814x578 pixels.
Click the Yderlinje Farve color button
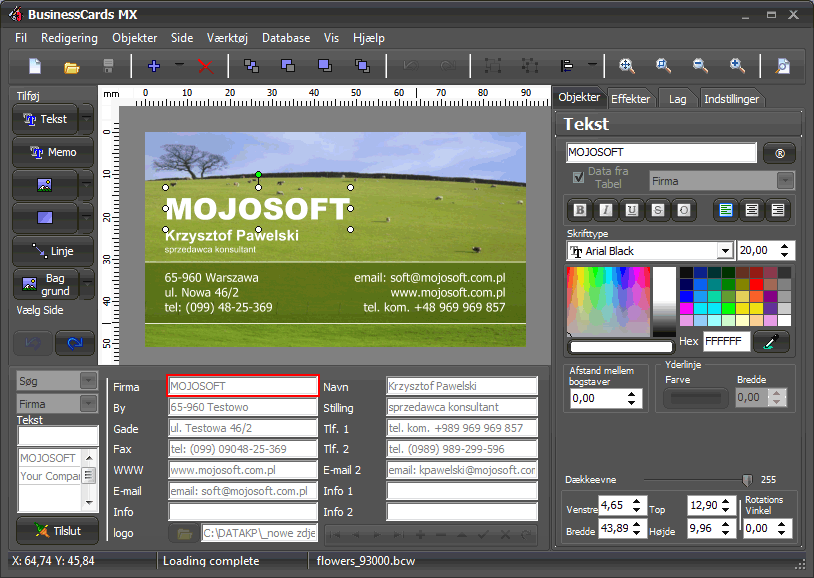(696, 398)
